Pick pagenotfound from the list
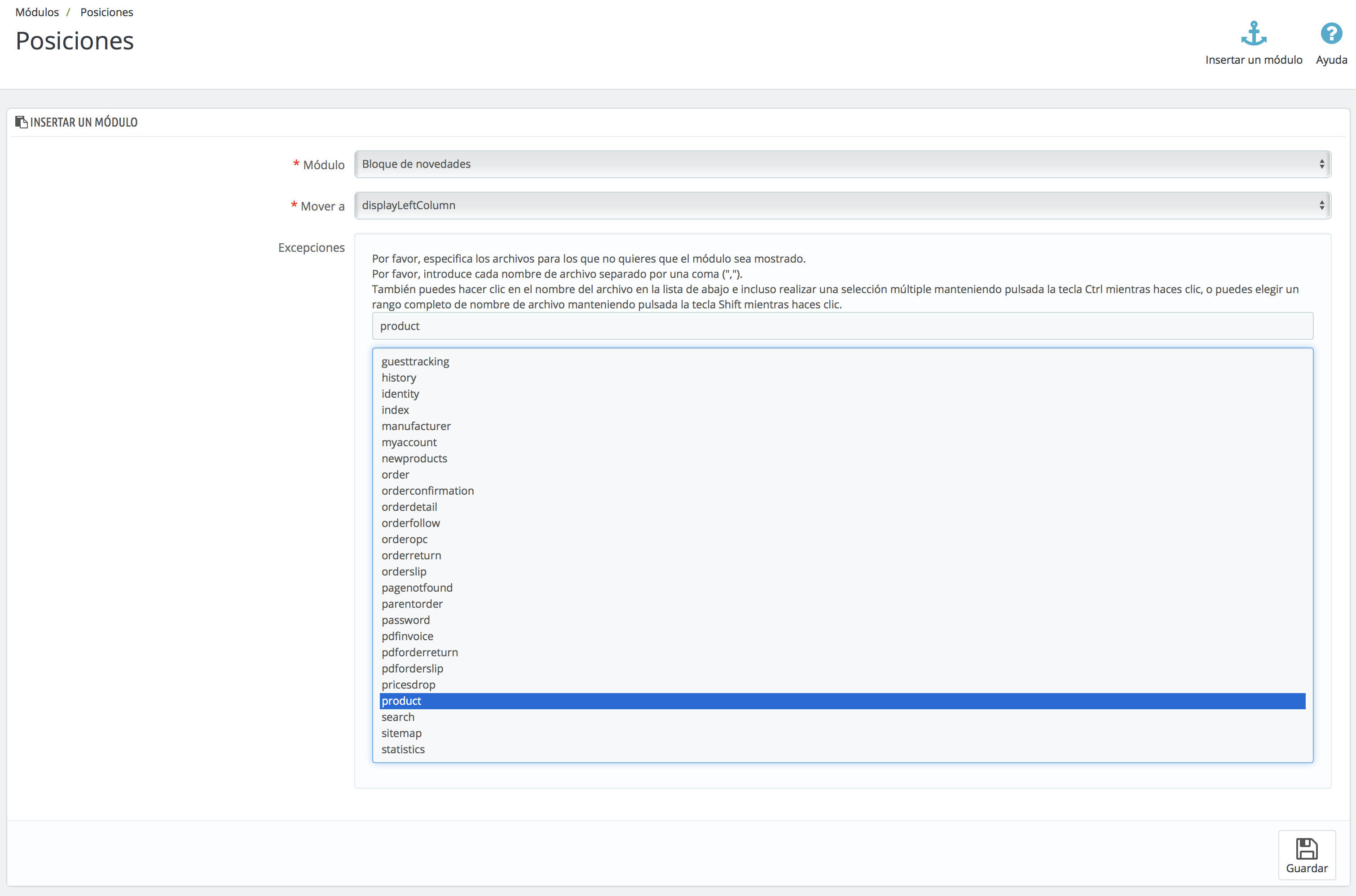 click(417, 588)
